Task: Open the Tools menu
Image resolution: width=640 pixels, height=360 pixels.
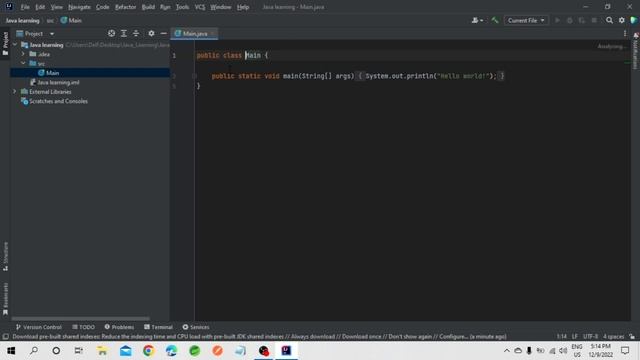Action: [182, 7]
